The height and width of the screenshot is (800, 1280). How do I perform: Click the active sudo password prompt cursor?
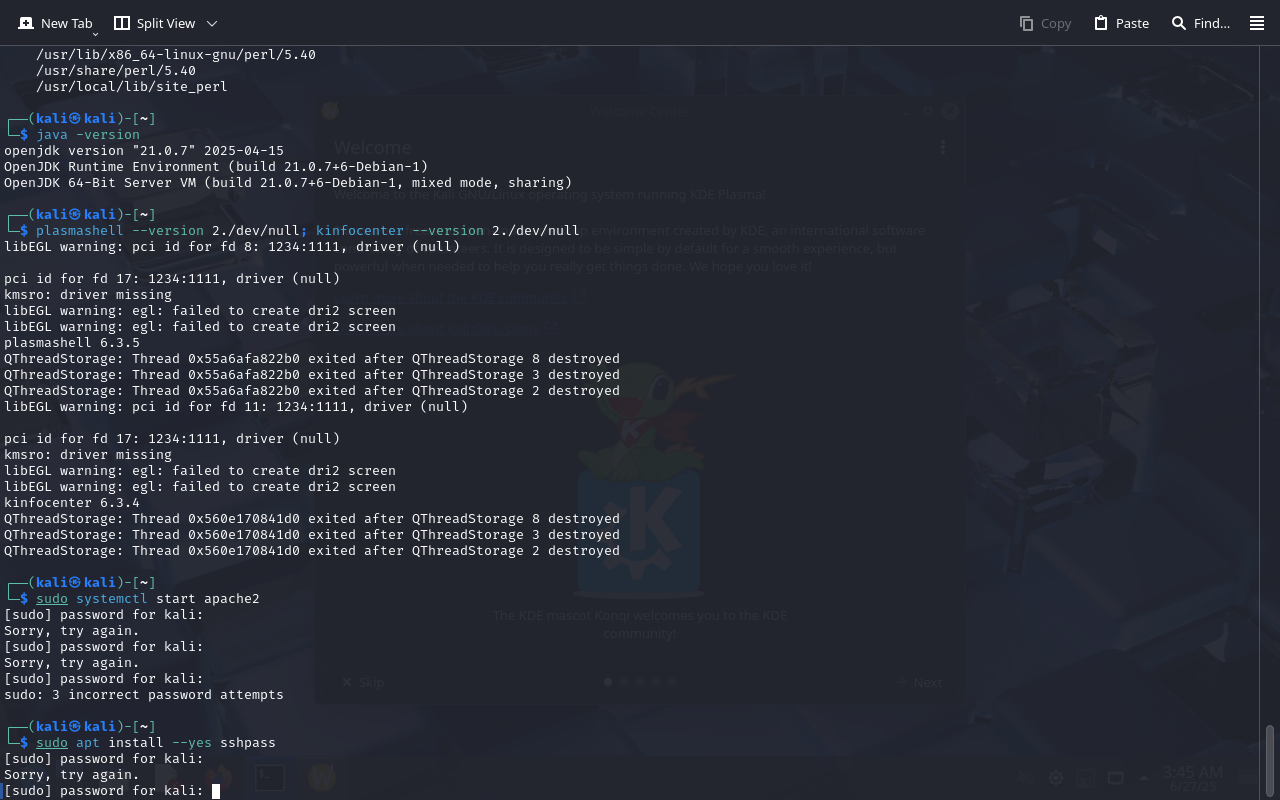coord(216,791)
